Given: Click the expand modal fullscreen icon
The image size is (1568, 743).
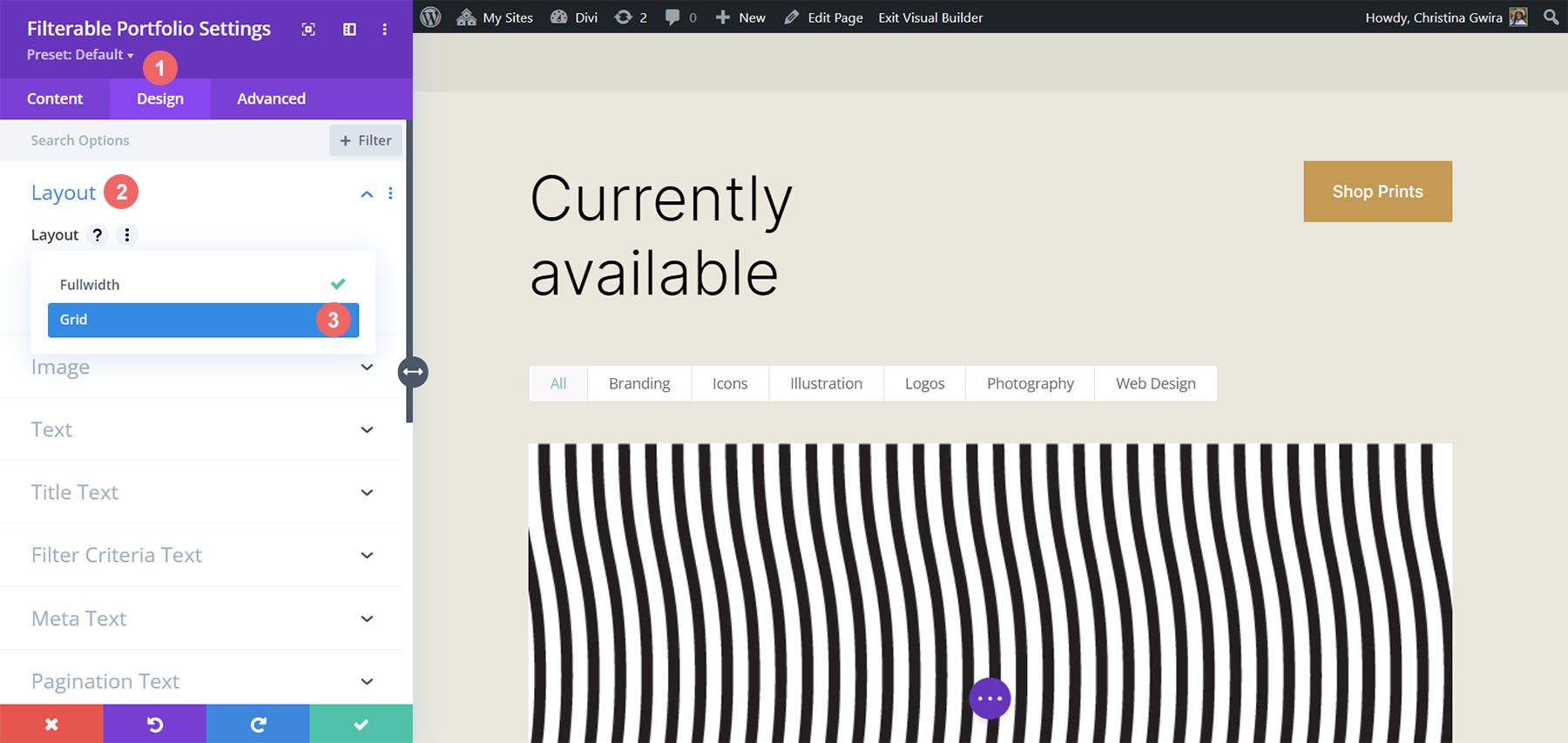Looking at the screenshot, I should [x=308, y=30].
